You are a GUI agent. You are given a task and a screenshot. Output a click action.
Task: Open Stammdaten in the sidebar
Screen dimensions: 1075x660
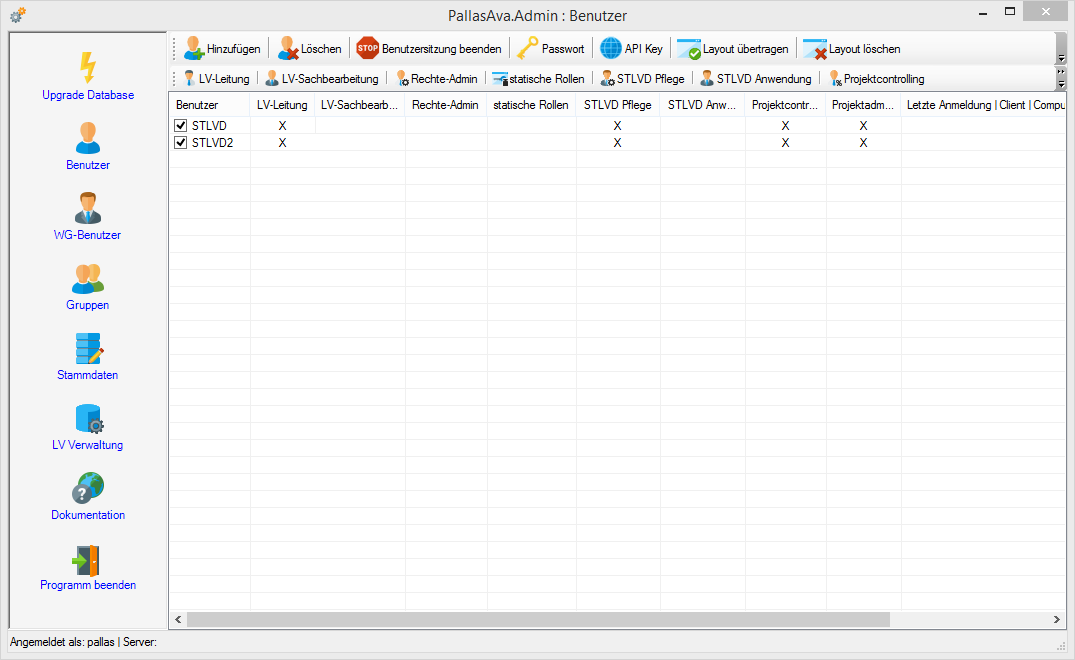click(87, 356)
